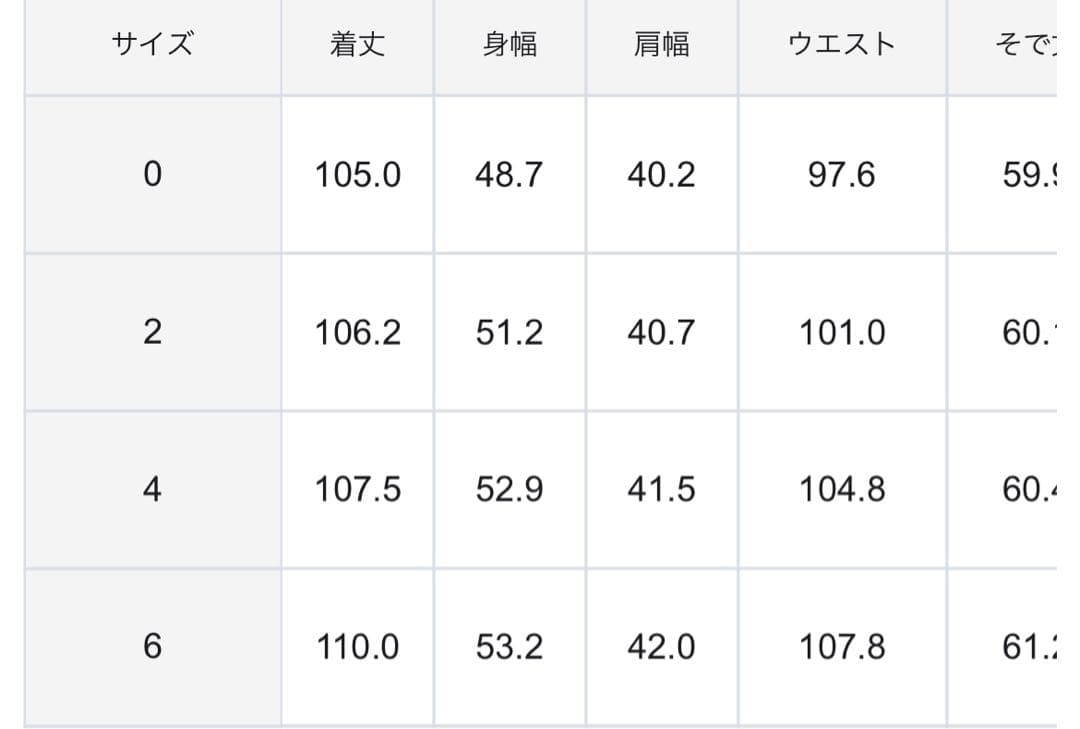Screen dimensions: 1080x729
Task: Click the 110.0 length value
Action: 357,647
